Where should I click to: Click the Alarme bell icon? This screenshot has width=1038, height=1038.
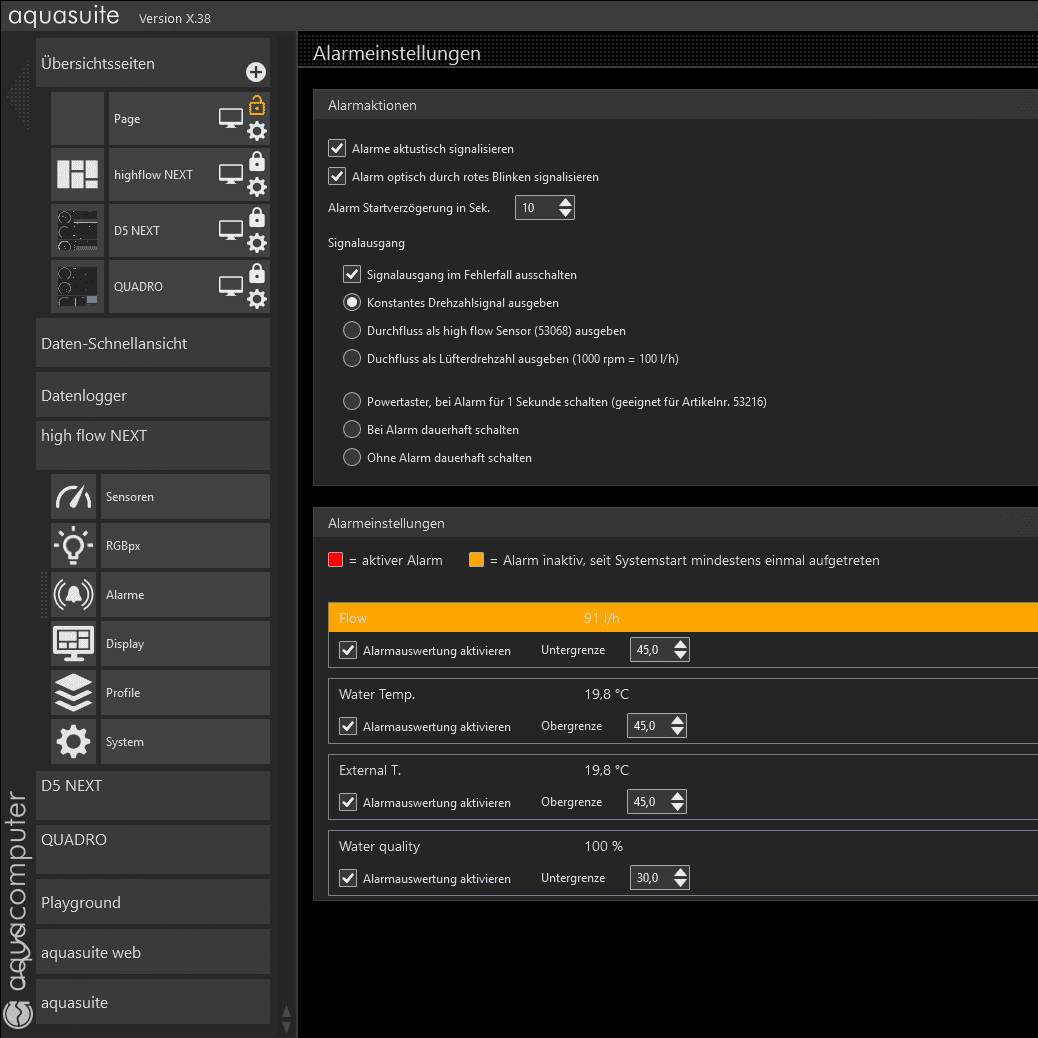[x=73, y=594]
